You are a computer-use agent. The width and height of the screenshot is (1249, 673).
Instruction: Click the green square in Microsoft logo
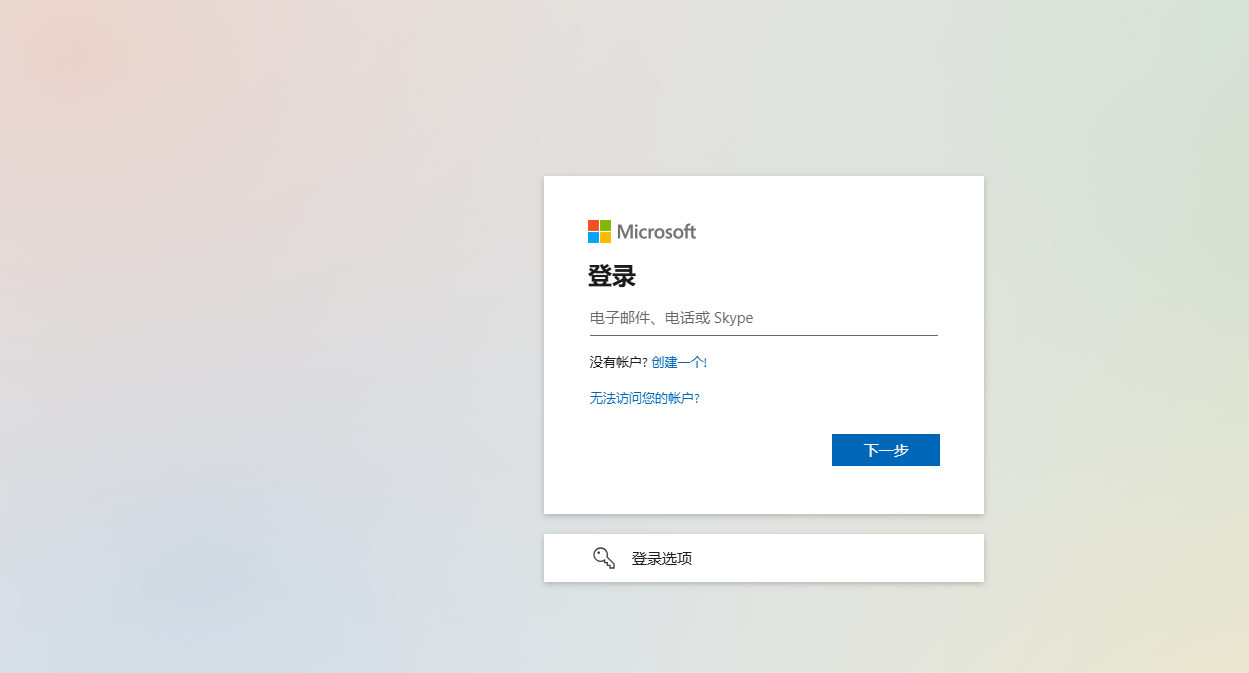point(605,226)
